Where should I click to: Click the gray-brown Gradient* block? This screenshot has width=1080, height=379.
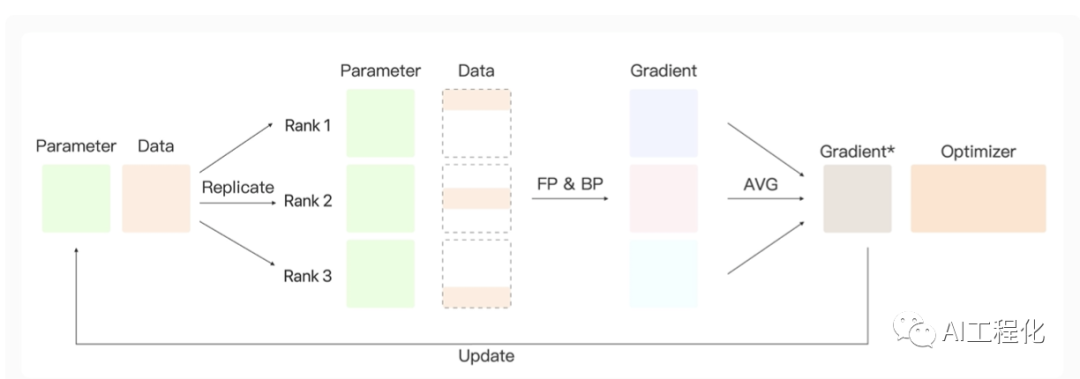pyautogui.click(x=858, y=198)
